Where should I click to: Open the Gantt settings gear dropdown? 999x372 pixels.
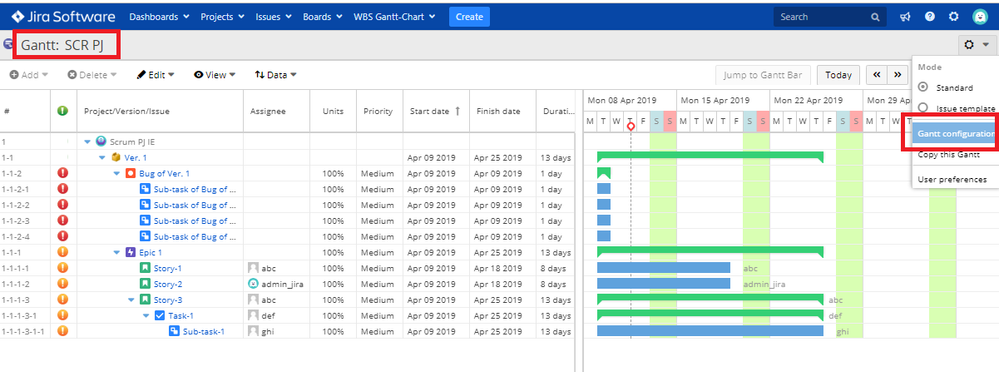click(976, 45)
